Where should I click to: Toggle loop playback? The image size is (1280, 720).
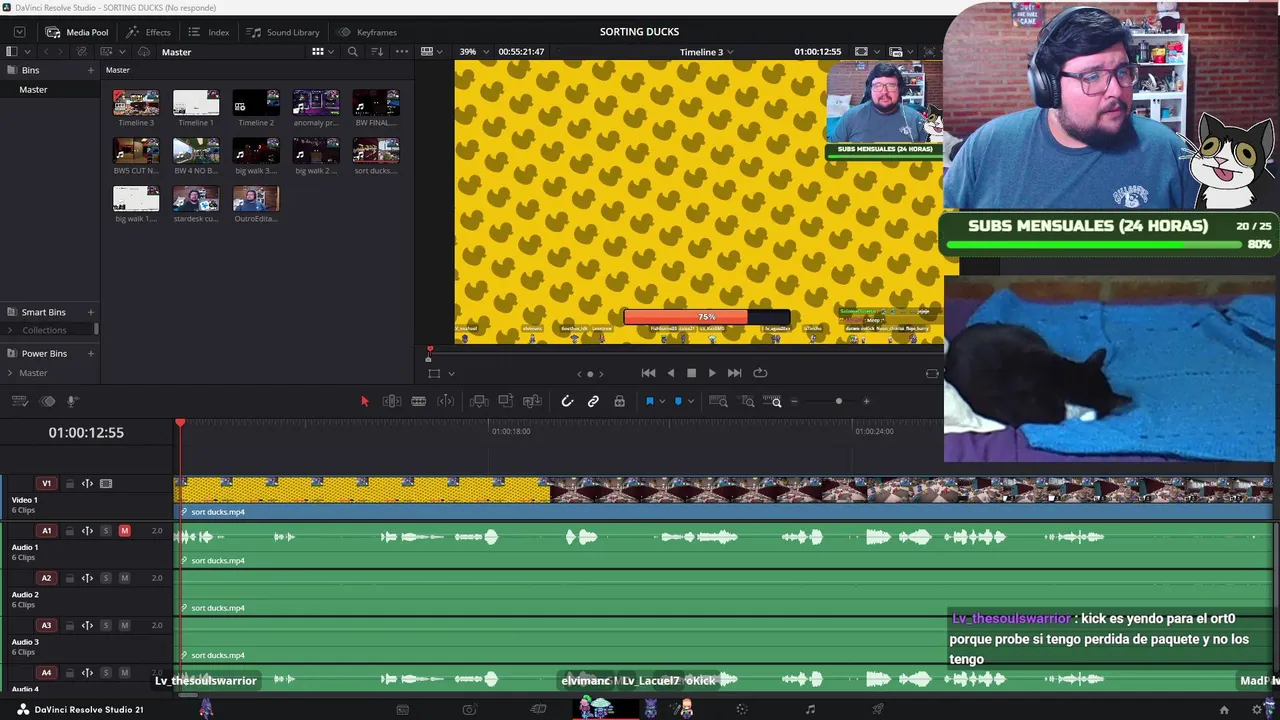tap(760, 373)
